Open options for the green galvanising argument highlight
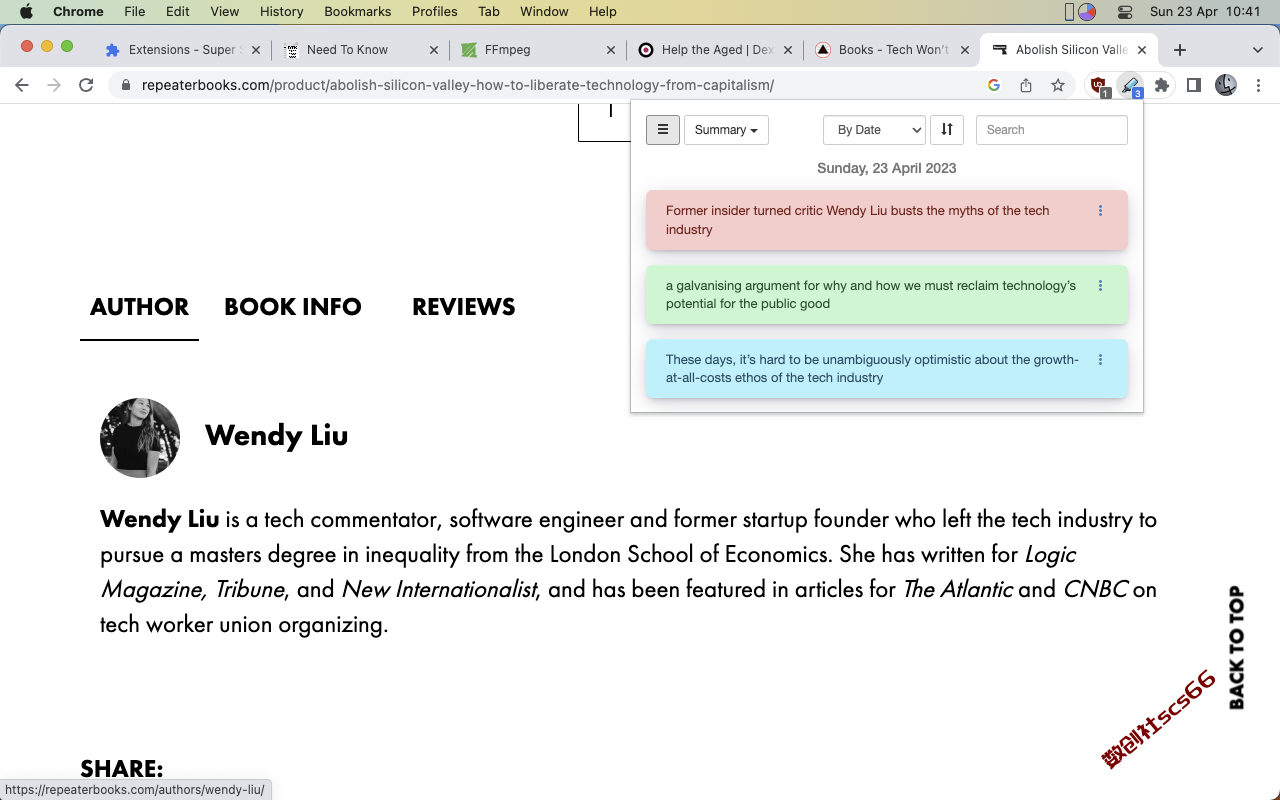Screen dimensions: 1280x800 click(x=1100, y=286)
